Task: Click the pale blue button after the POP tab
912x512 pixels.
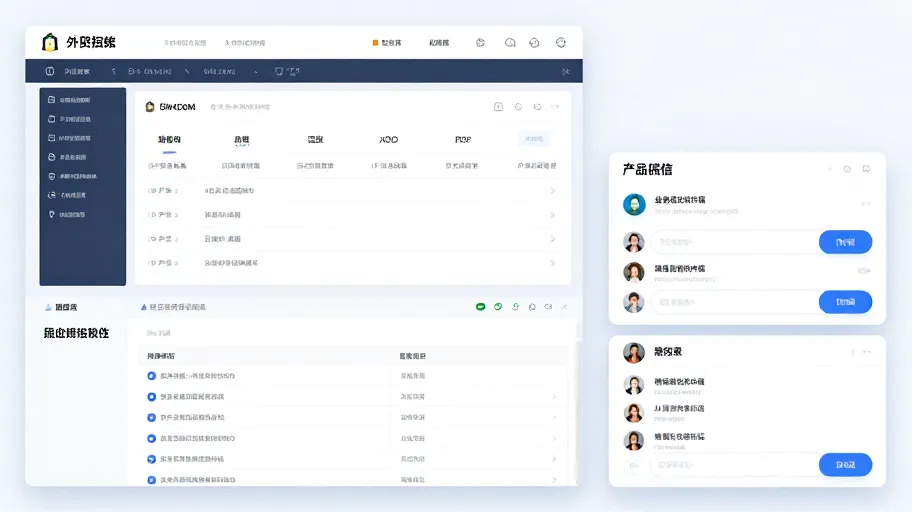Action: [x=534, y=139]
